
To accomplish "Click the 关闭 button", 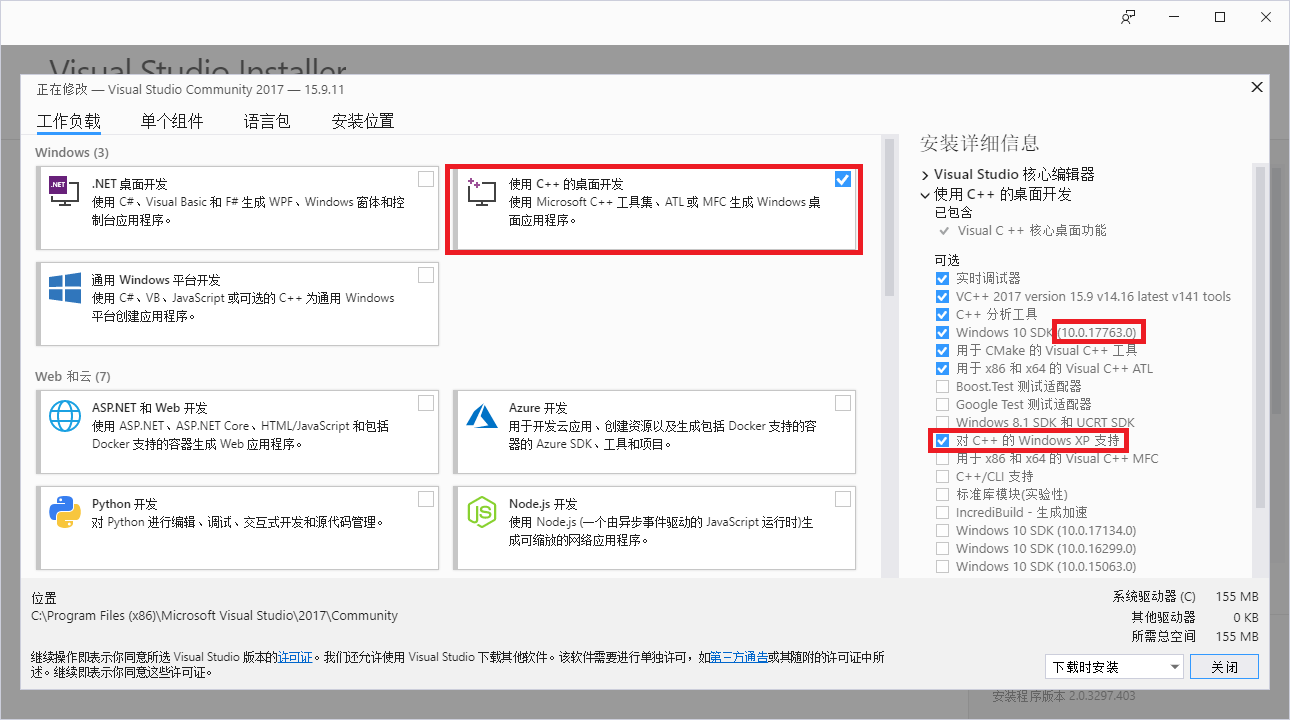I will tap(1224, 667).
